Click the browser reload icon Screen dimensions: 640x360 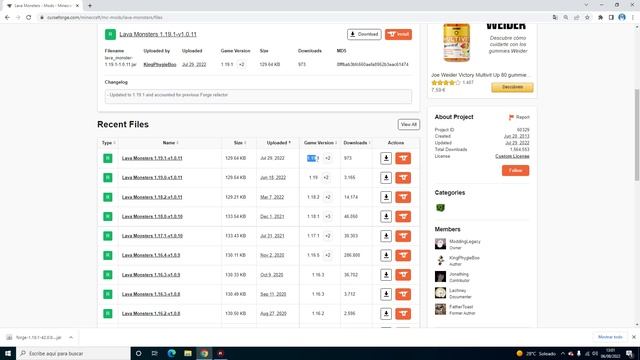[29, 17]
